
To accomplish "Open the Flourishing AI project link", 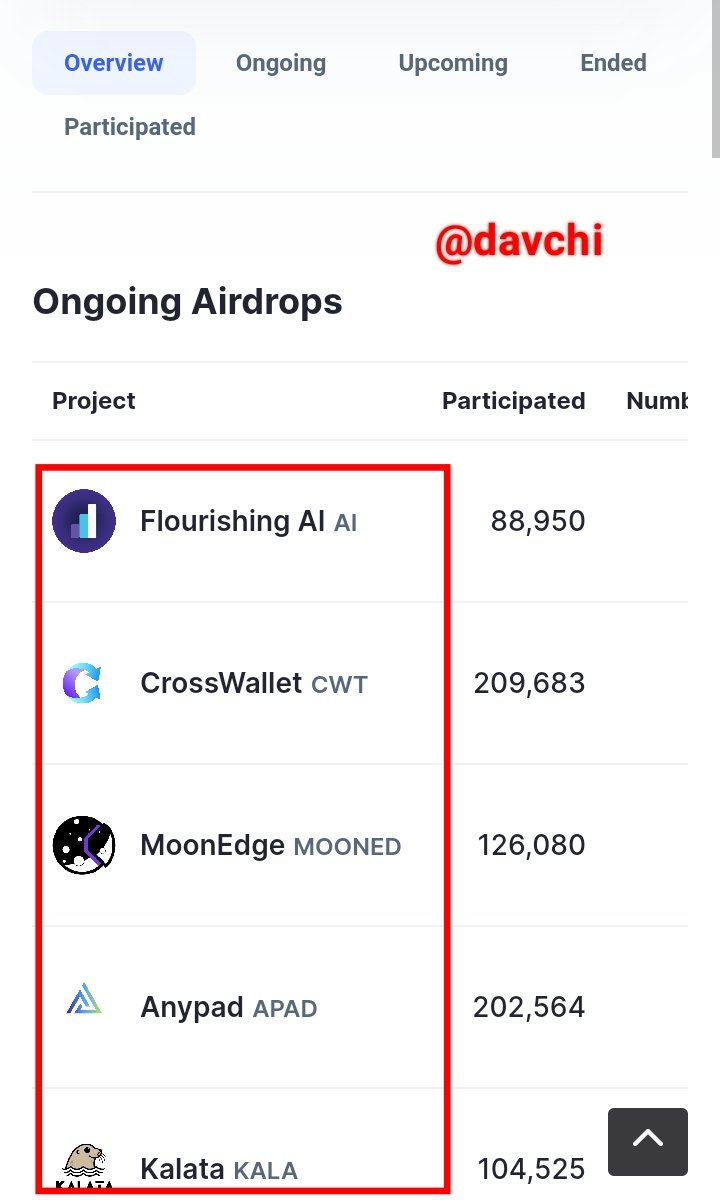I will point(249,521).
